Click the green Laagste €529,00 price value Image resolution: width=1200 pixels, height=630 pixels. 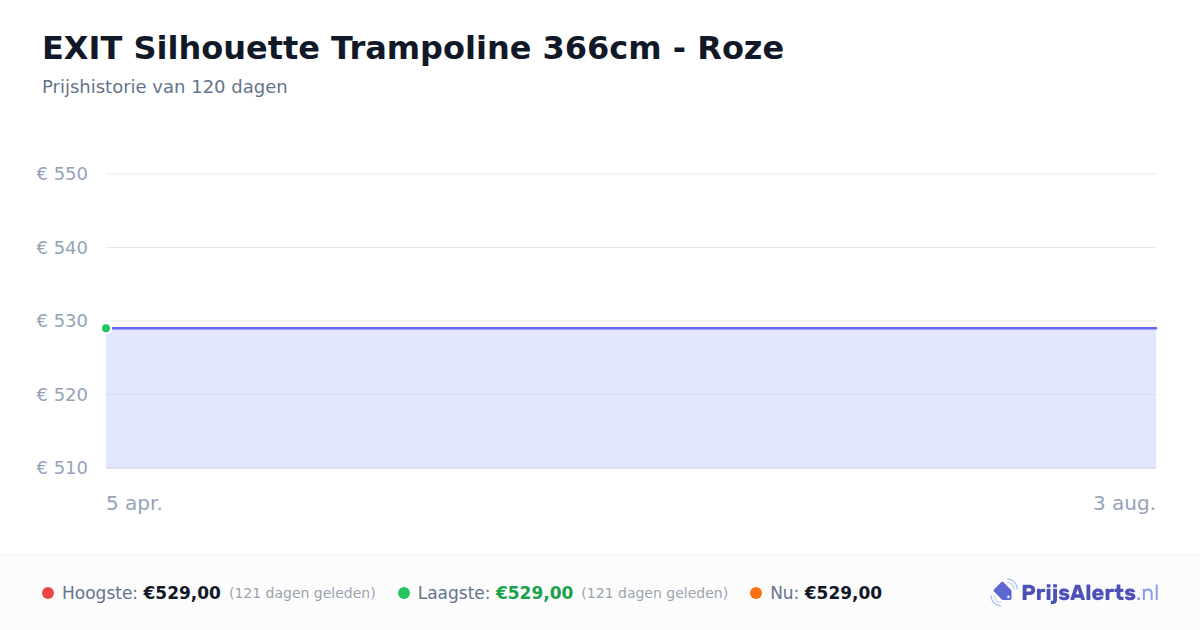[x=534, y=593]
